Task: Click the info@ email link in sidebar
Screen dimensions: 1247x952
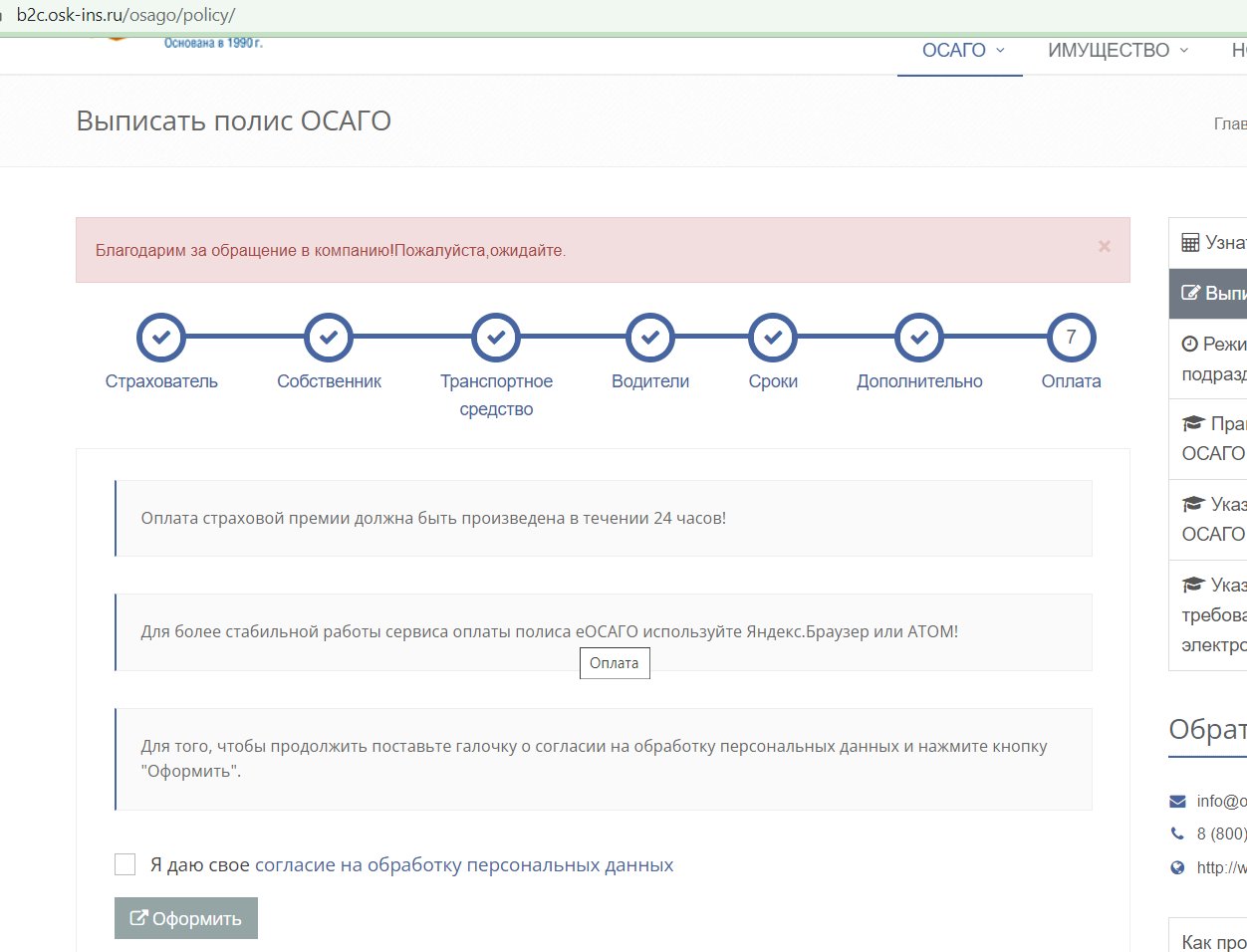Action: pos(1221,802)
